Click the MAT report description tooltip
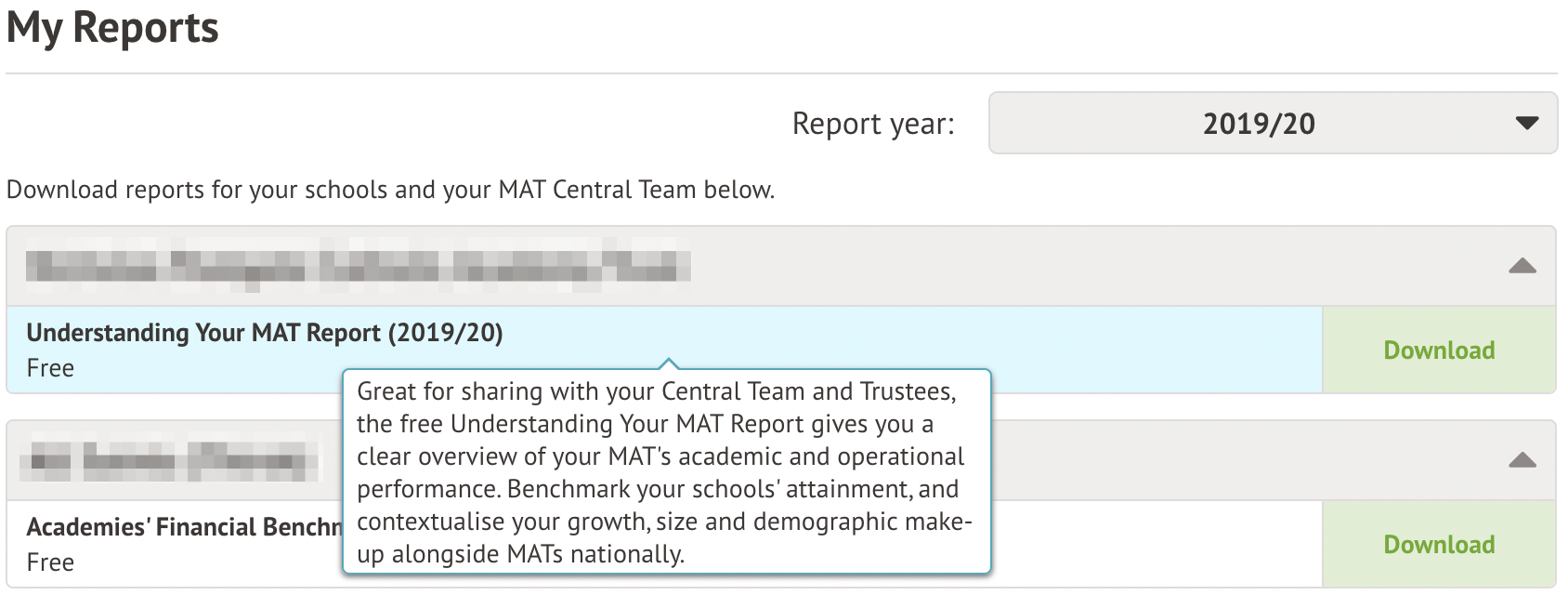The height and width of the screenshot is (595, 1568). pyautogui.click(x=664, y=472)
